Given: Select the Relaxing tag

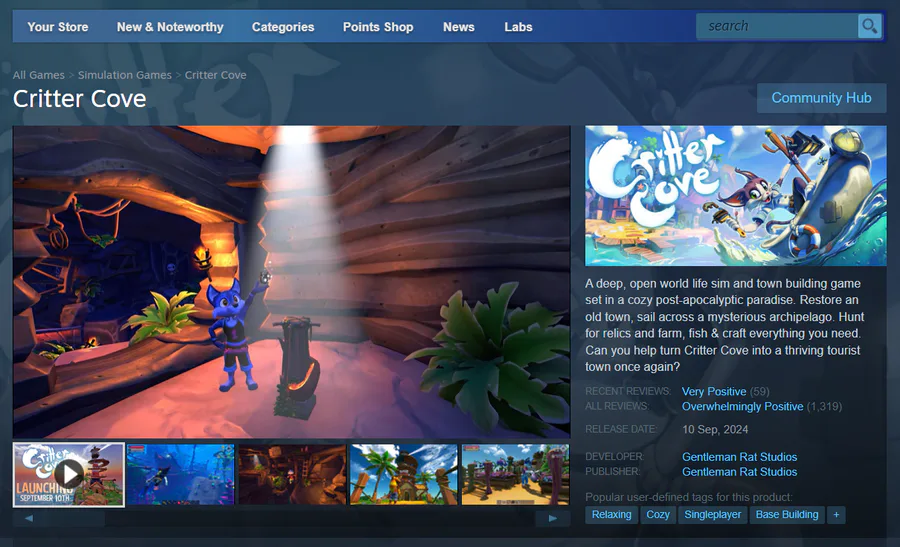Looking at the screenshot, I should point(611,515).
